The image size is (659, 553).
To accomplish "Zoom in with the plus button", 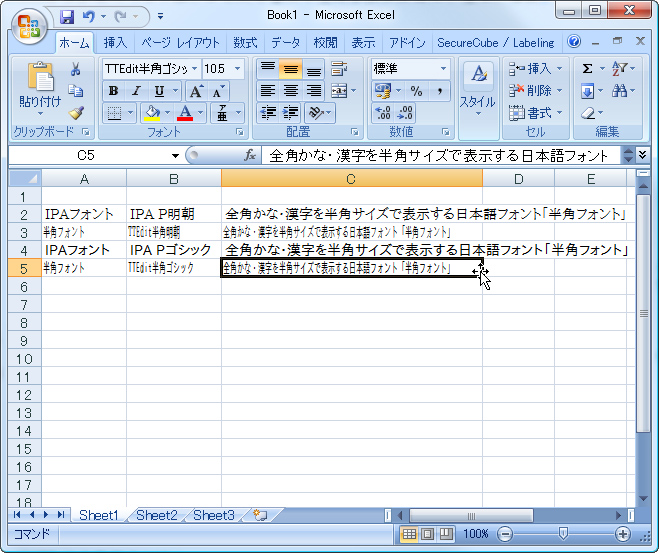I will [622, 534].
